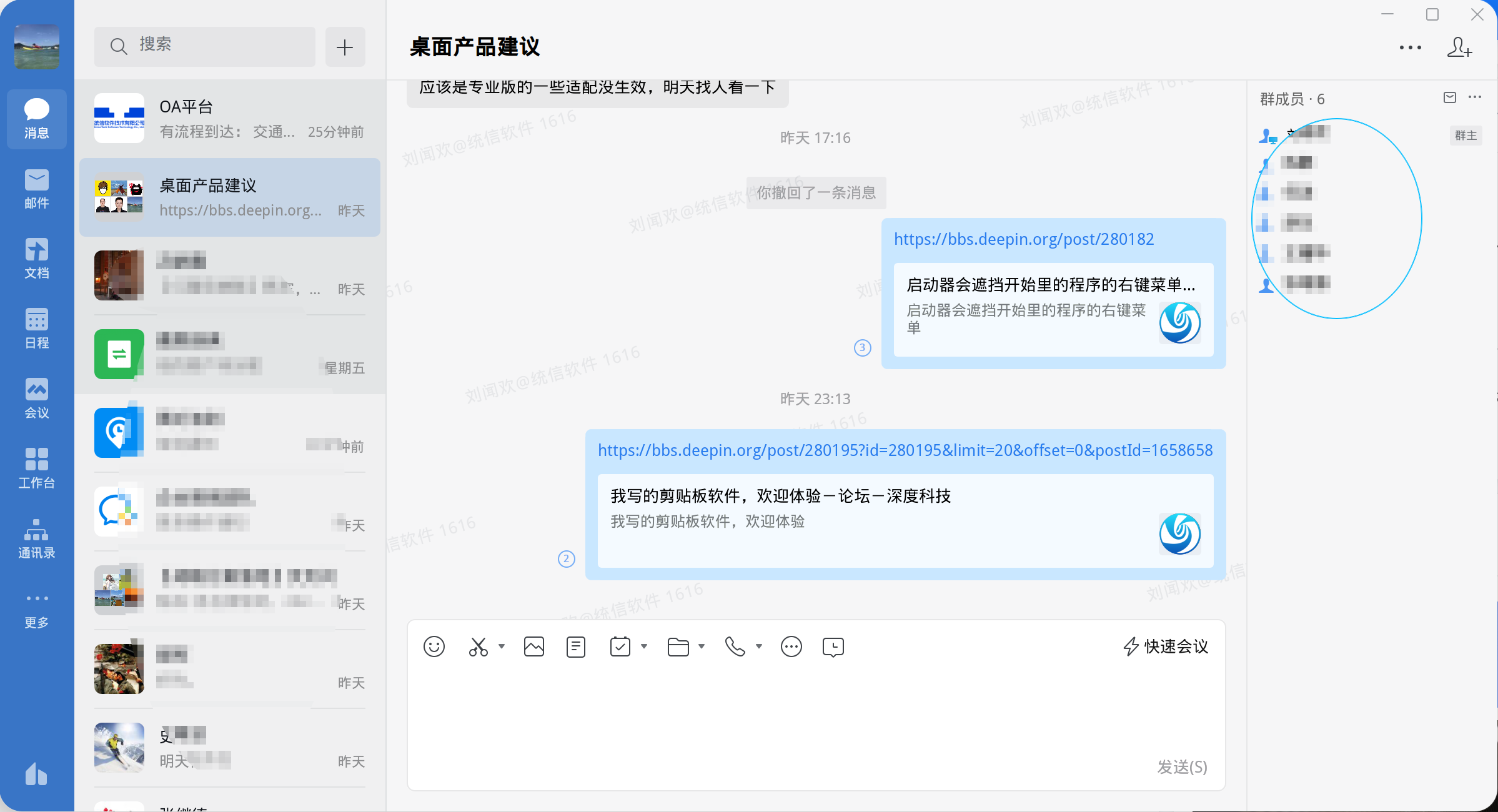Open the 通讯录 contacts section
The image size is (1498, 812).
coord(37,538)
